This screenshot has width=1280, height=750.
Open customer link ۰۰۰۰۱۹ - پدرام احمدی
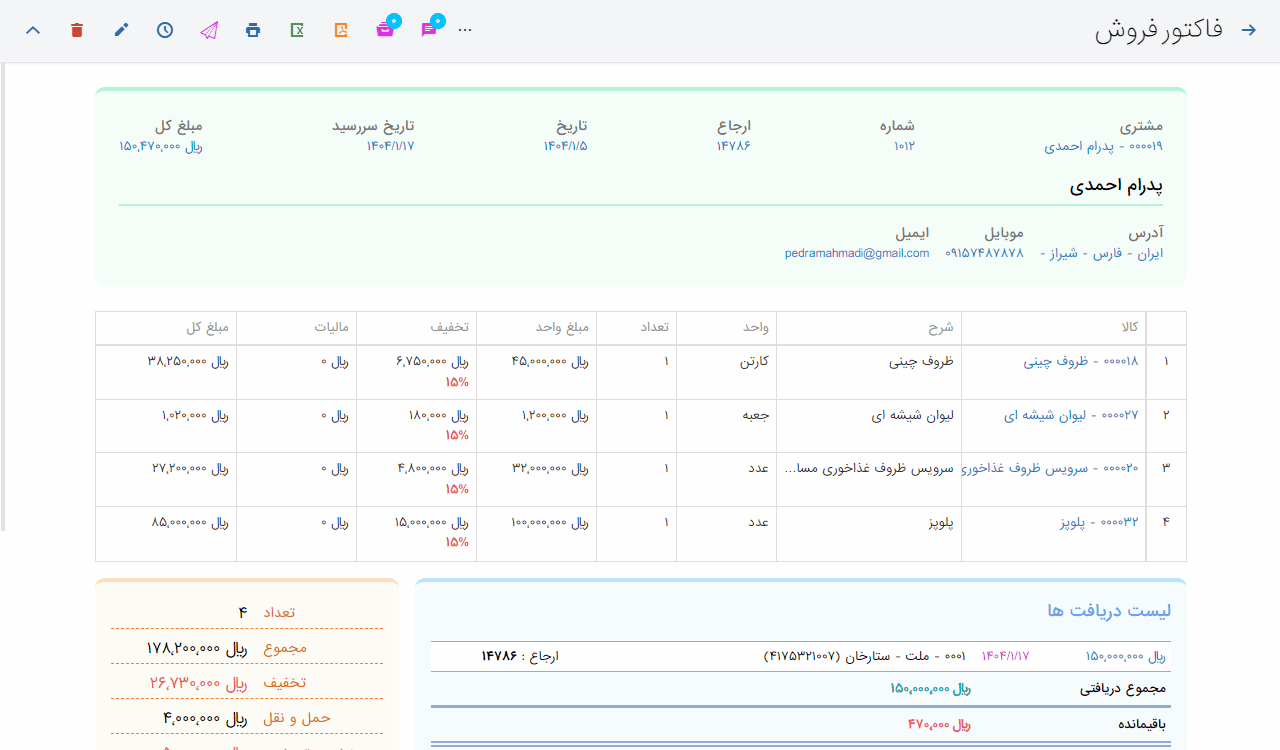click(x=1103, y=146)
